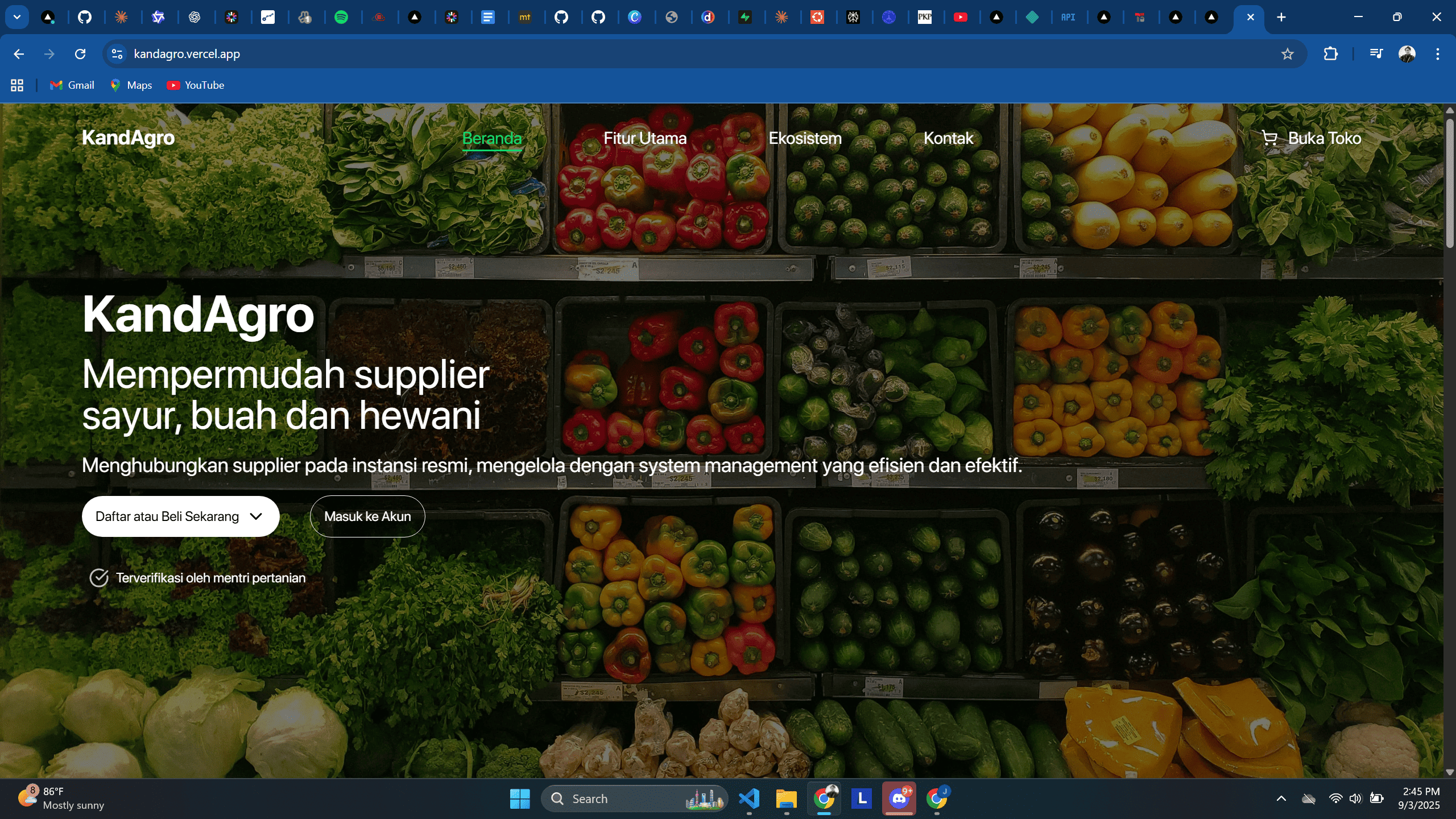Expand the Daftar atau Beli Sekarang dropdown

point(180,516)
